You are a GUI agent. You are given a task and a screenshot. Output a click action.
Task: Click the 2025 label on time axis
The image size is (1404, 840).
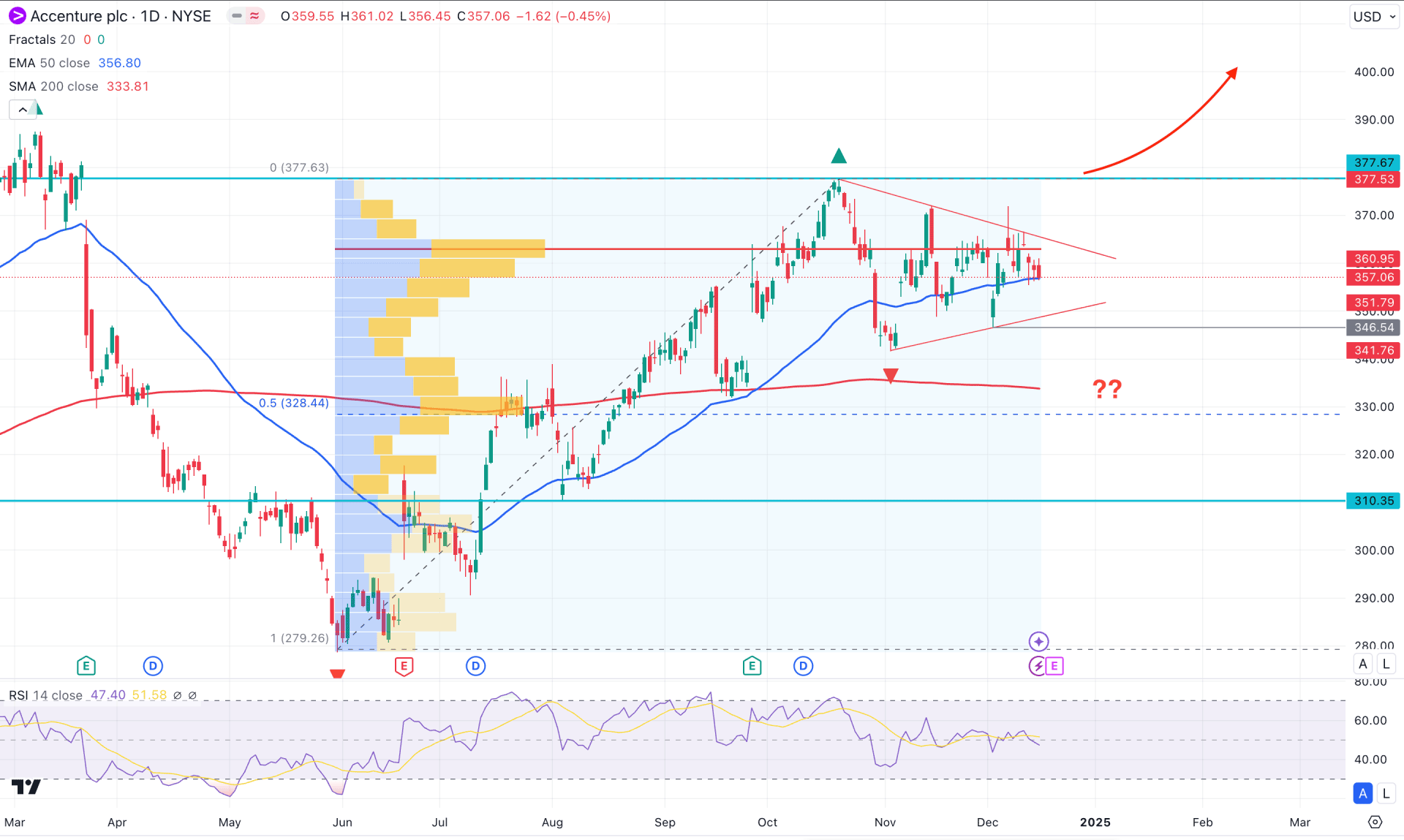click(x=1095, y=822)
